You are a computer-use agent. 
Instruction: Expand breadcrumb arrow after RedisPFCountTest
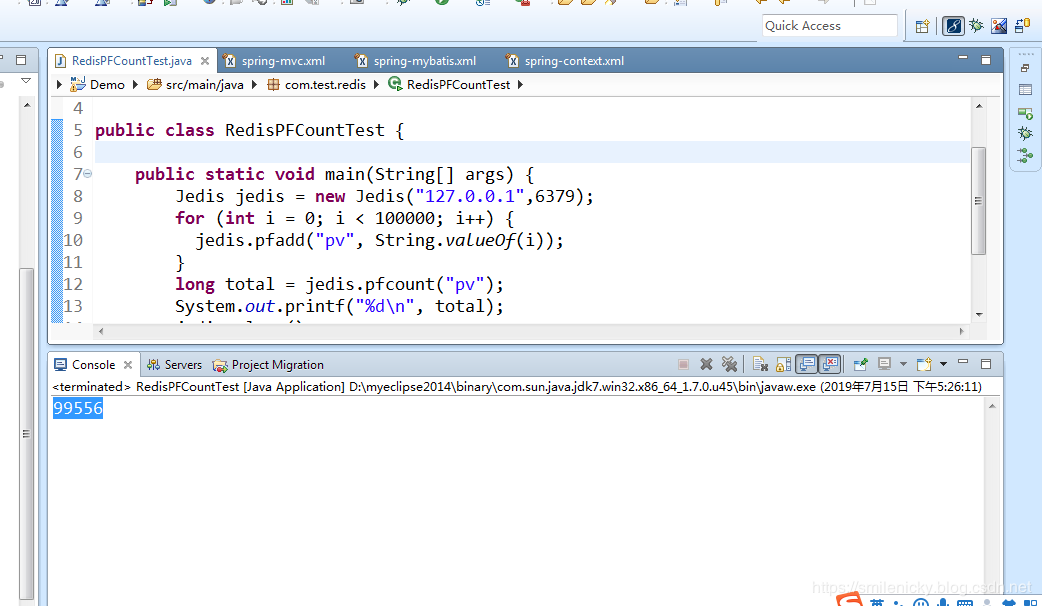tap(520, 84)
